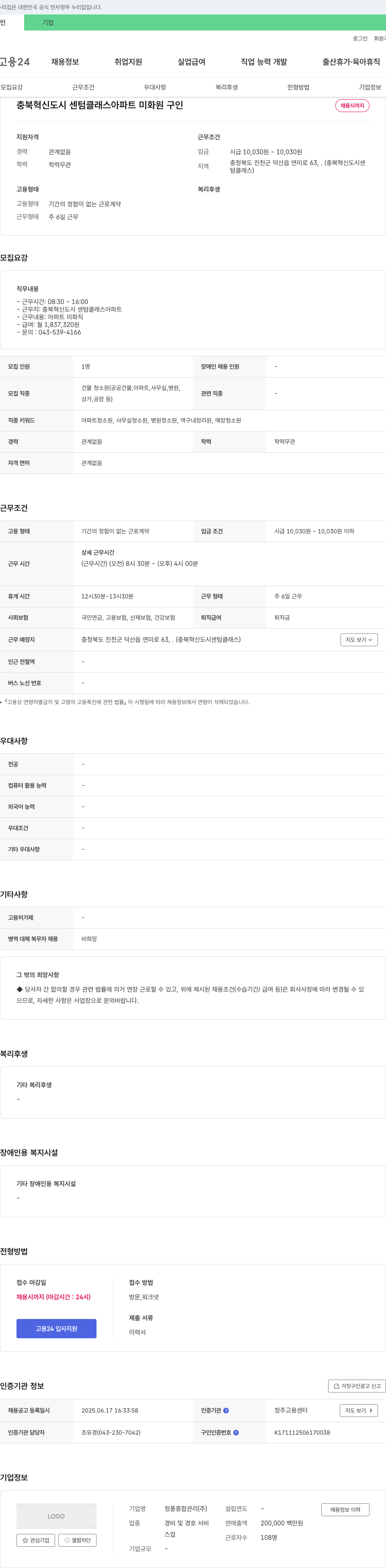
Task: Jump to the 전형방법 section tab
Action: [x=298, y=87]
